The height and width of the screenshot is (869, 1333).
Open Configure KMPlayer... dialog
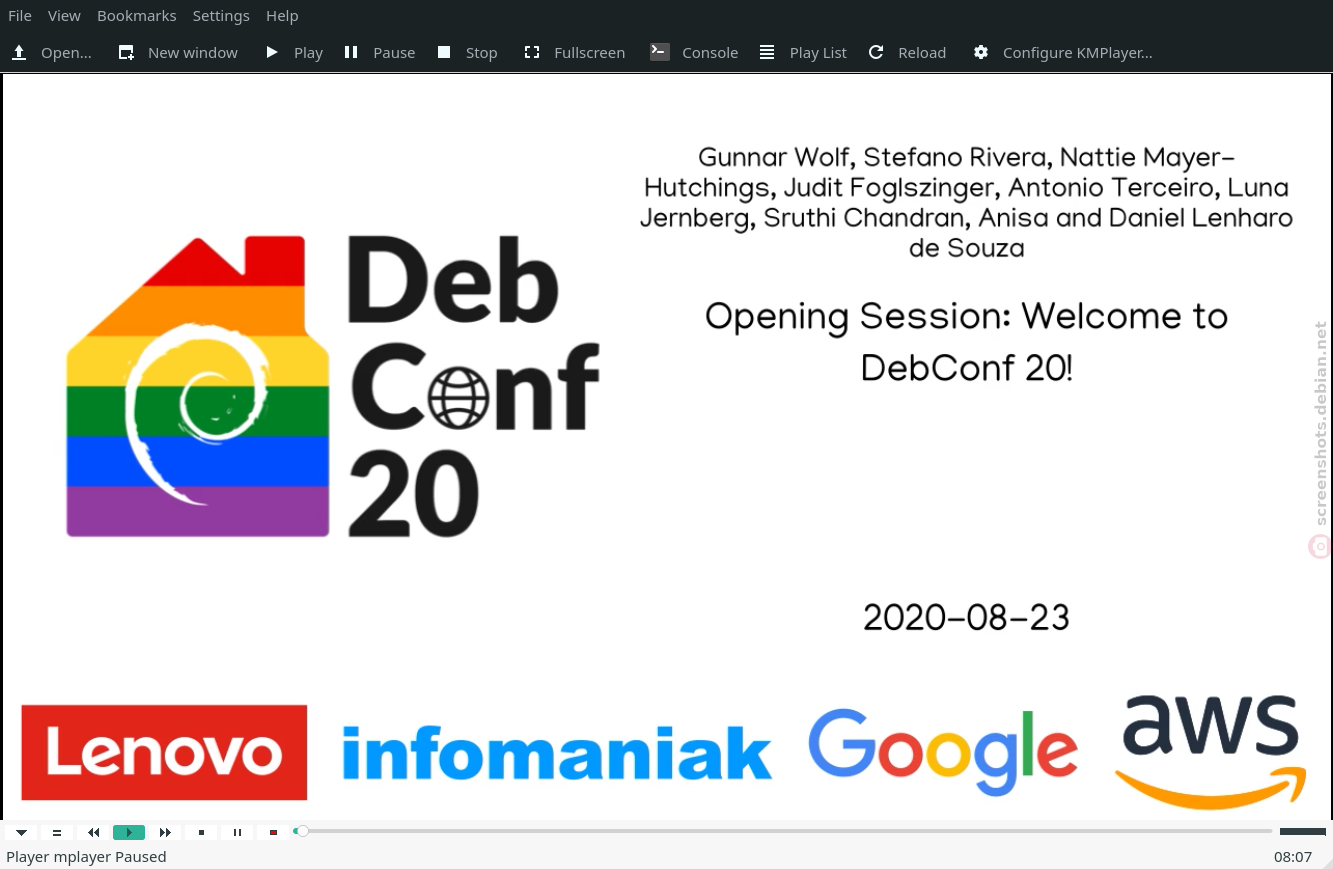(x=1063, y=52)
